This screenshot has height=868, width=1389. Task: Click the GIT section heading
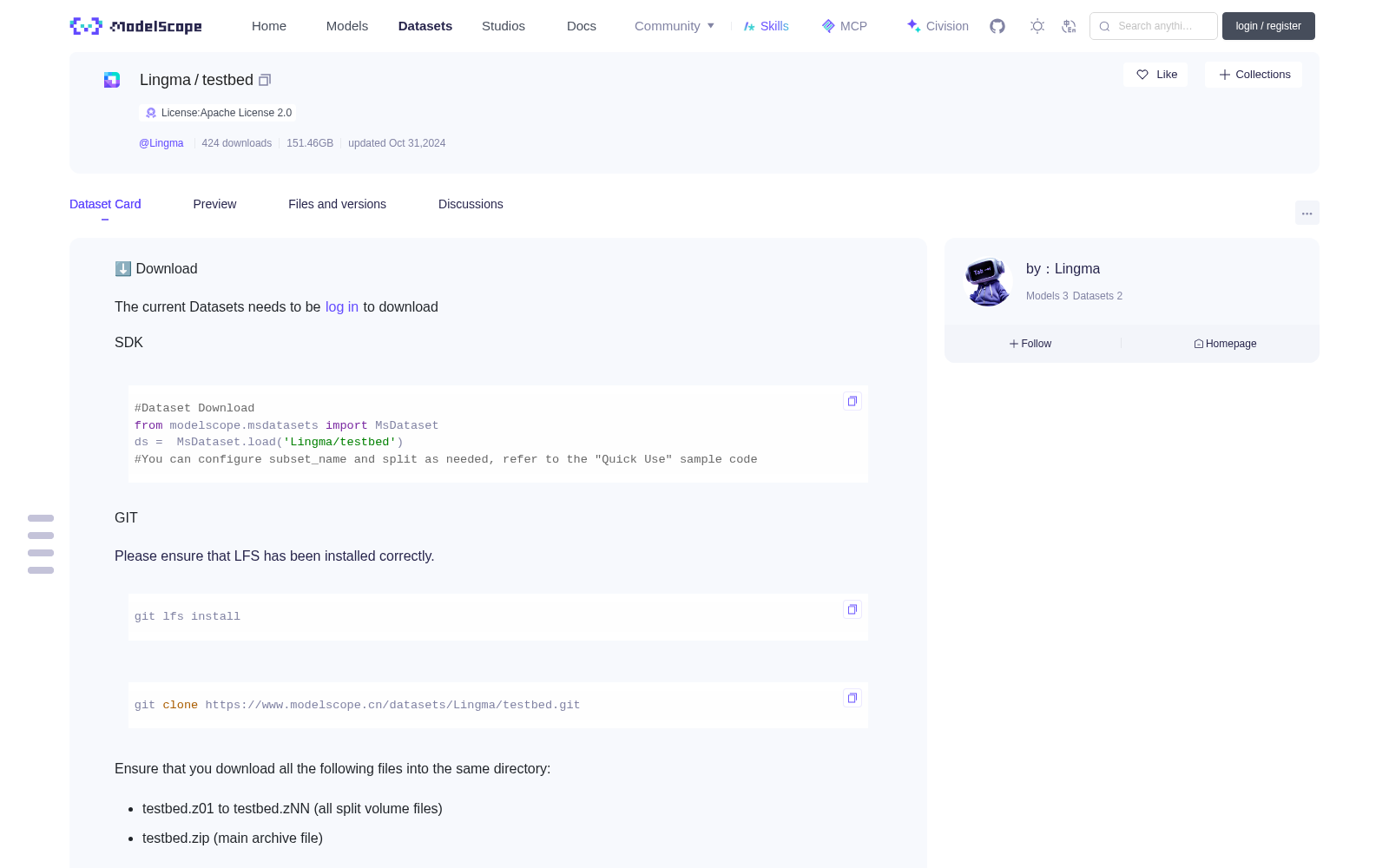(126, 518)
